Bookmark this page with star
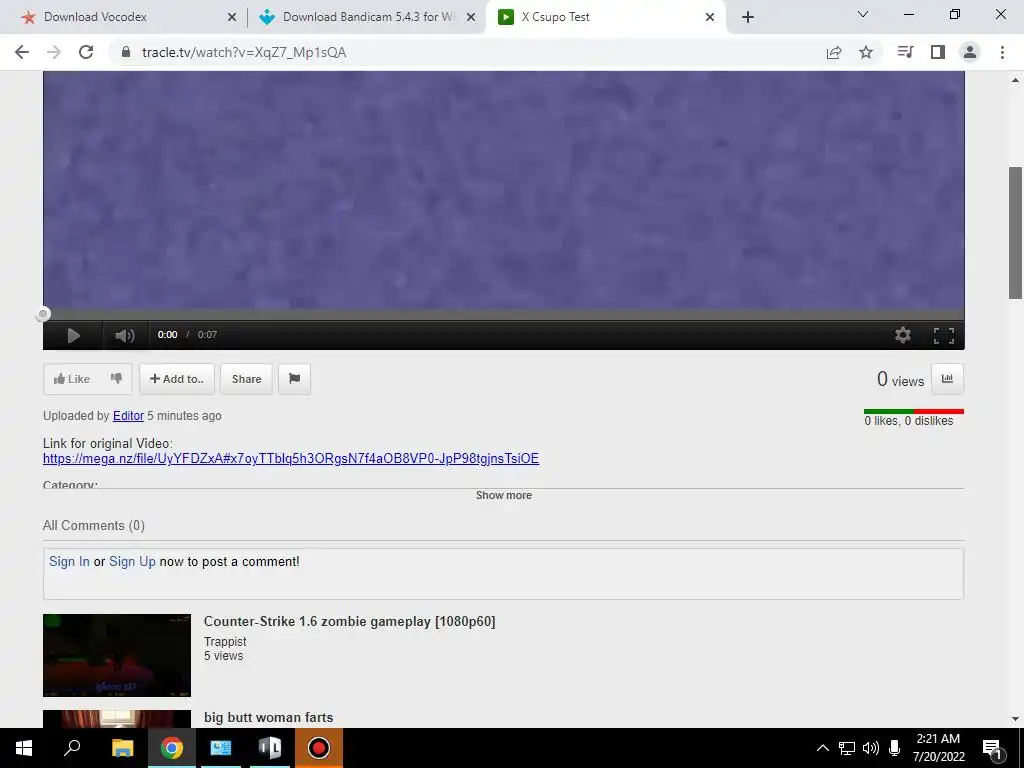Screen dimensions: 1024x768 coord(866,52)
